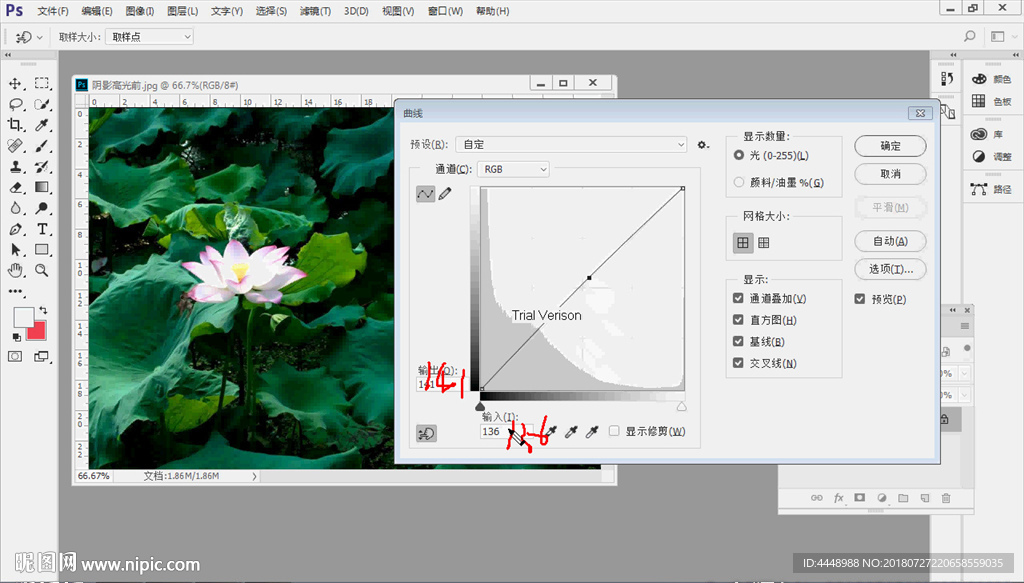Click the on-image adjustment hand icon

[x=426, y=433]
